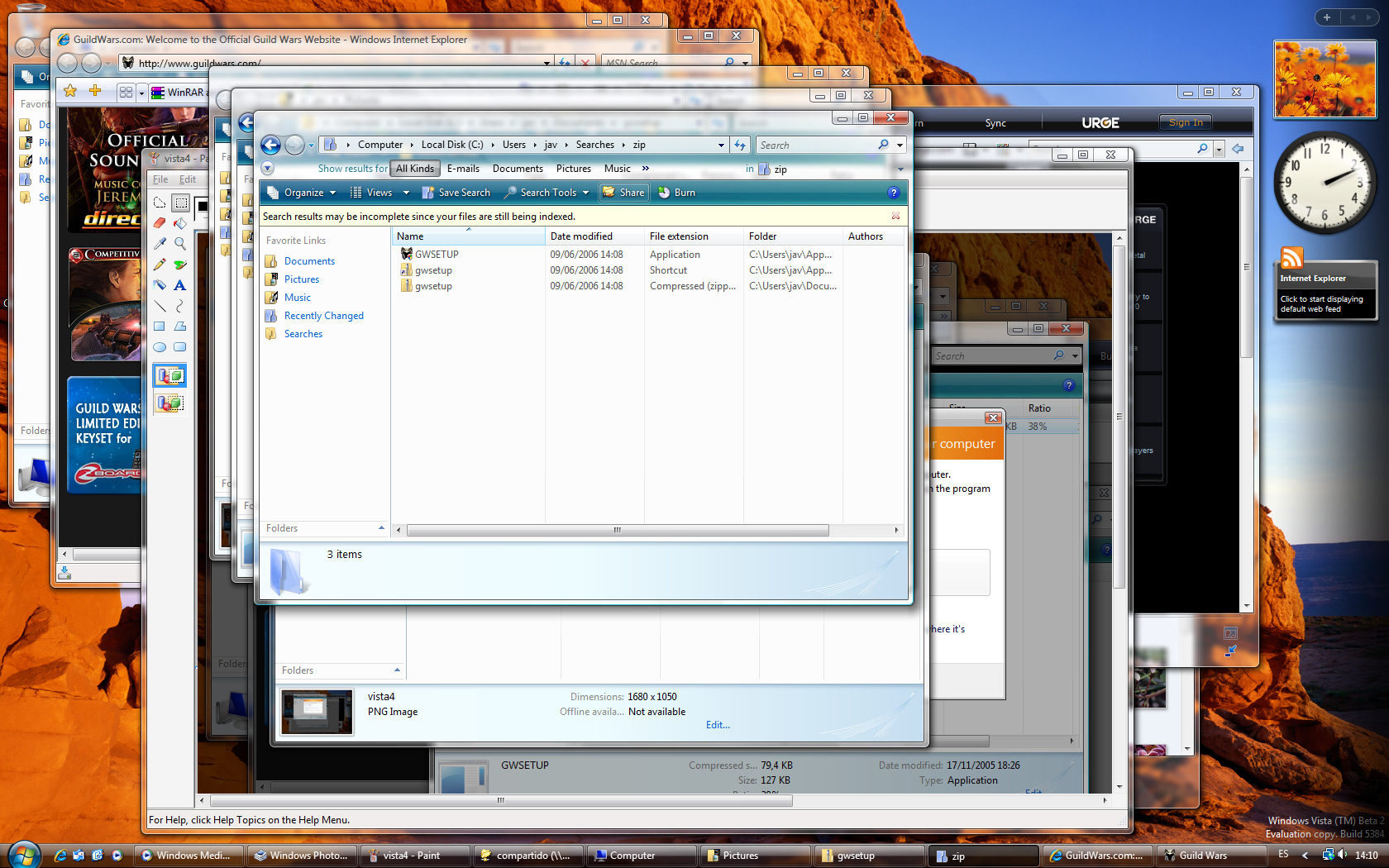The width and height of the screenshot is (1389, 868).
Task: Click the Explorer horizontal scrollbar thumb
Action: pos(617,531)
